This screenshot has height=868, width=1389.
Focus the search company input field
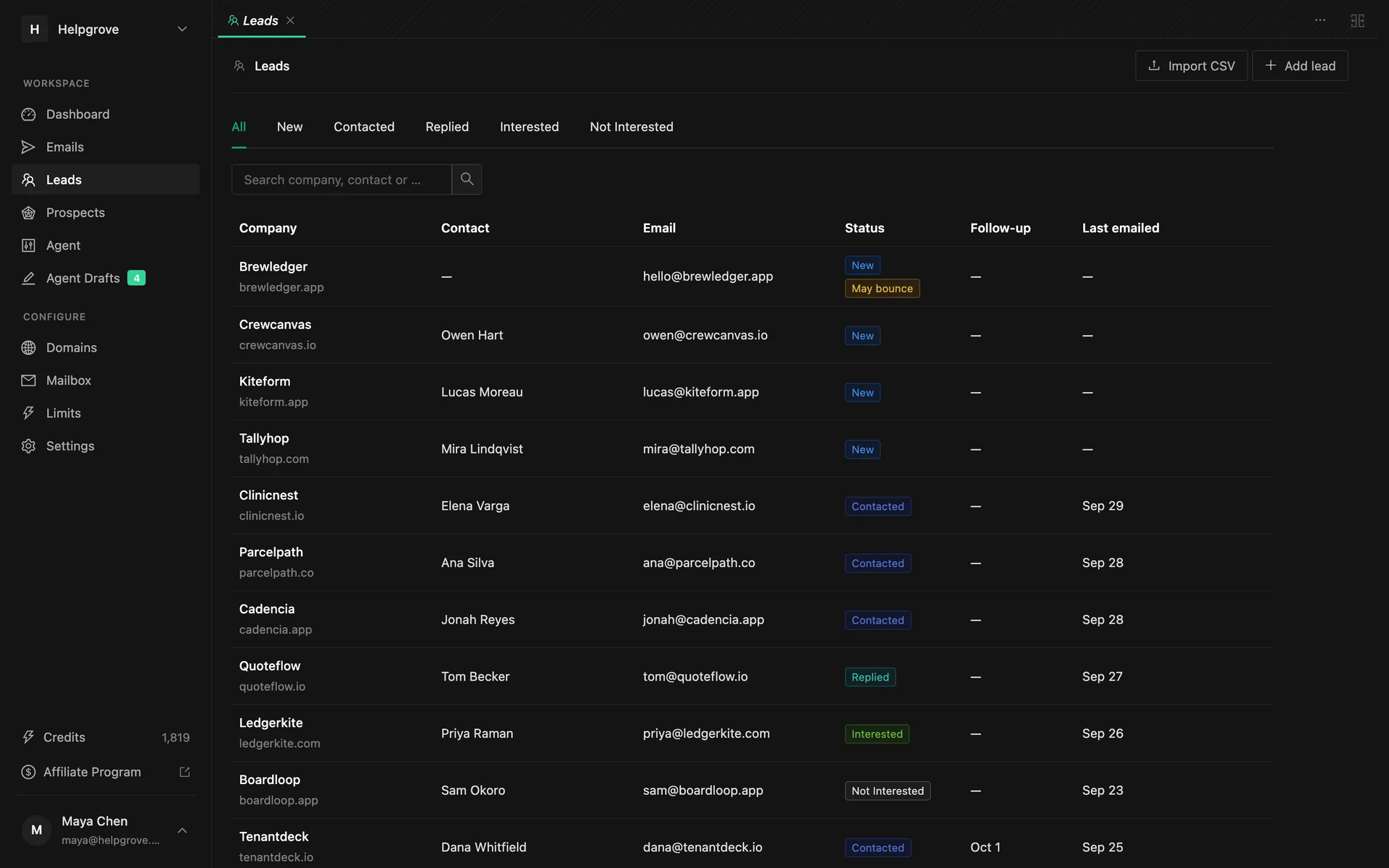point(341,179)
